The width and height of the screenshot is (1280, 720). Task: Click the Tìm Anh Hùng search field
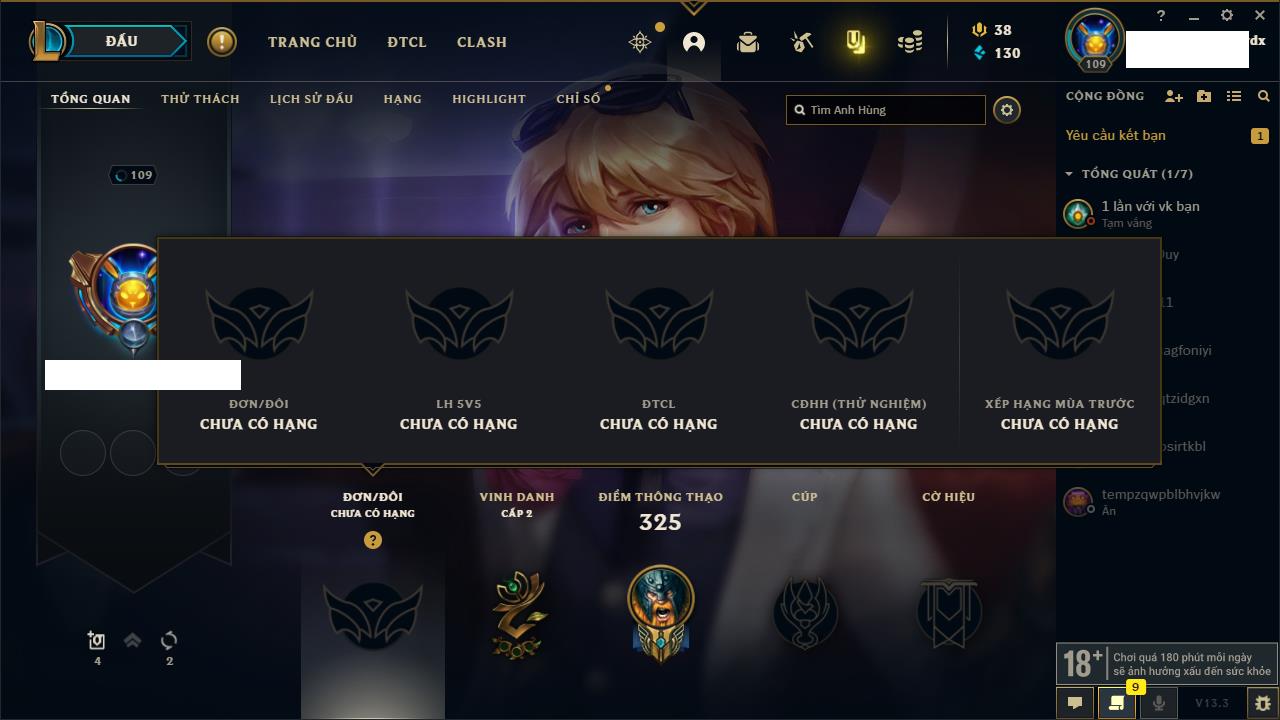(886, 110)
